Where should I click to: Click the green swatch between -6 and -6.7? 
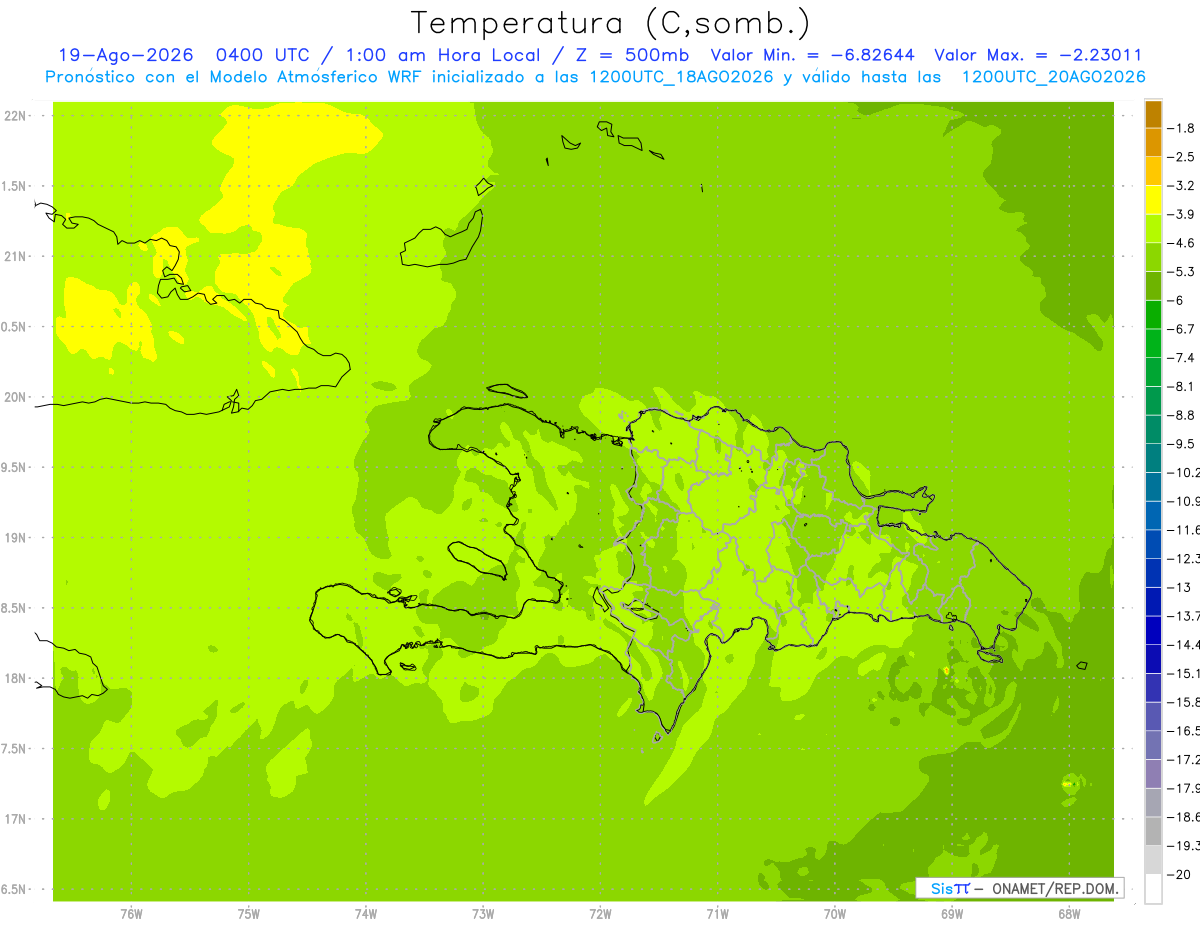click(x=1153, y=314)
